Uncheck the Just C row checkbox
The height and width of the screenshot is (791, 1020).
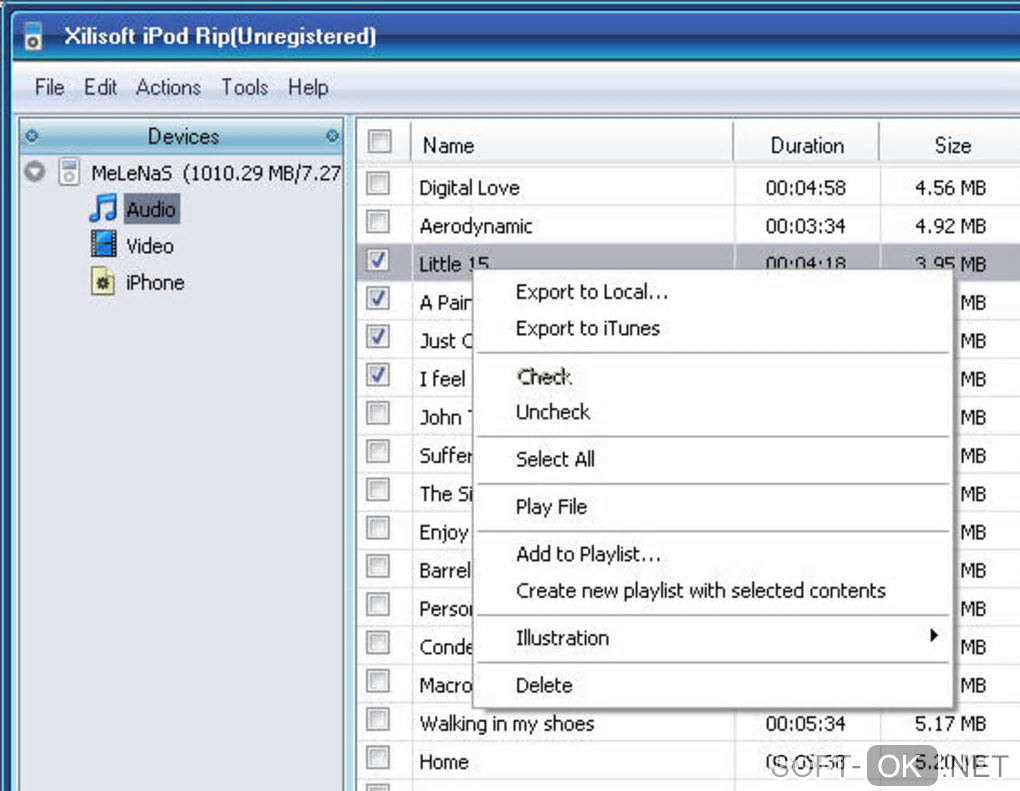pos(378,337)
